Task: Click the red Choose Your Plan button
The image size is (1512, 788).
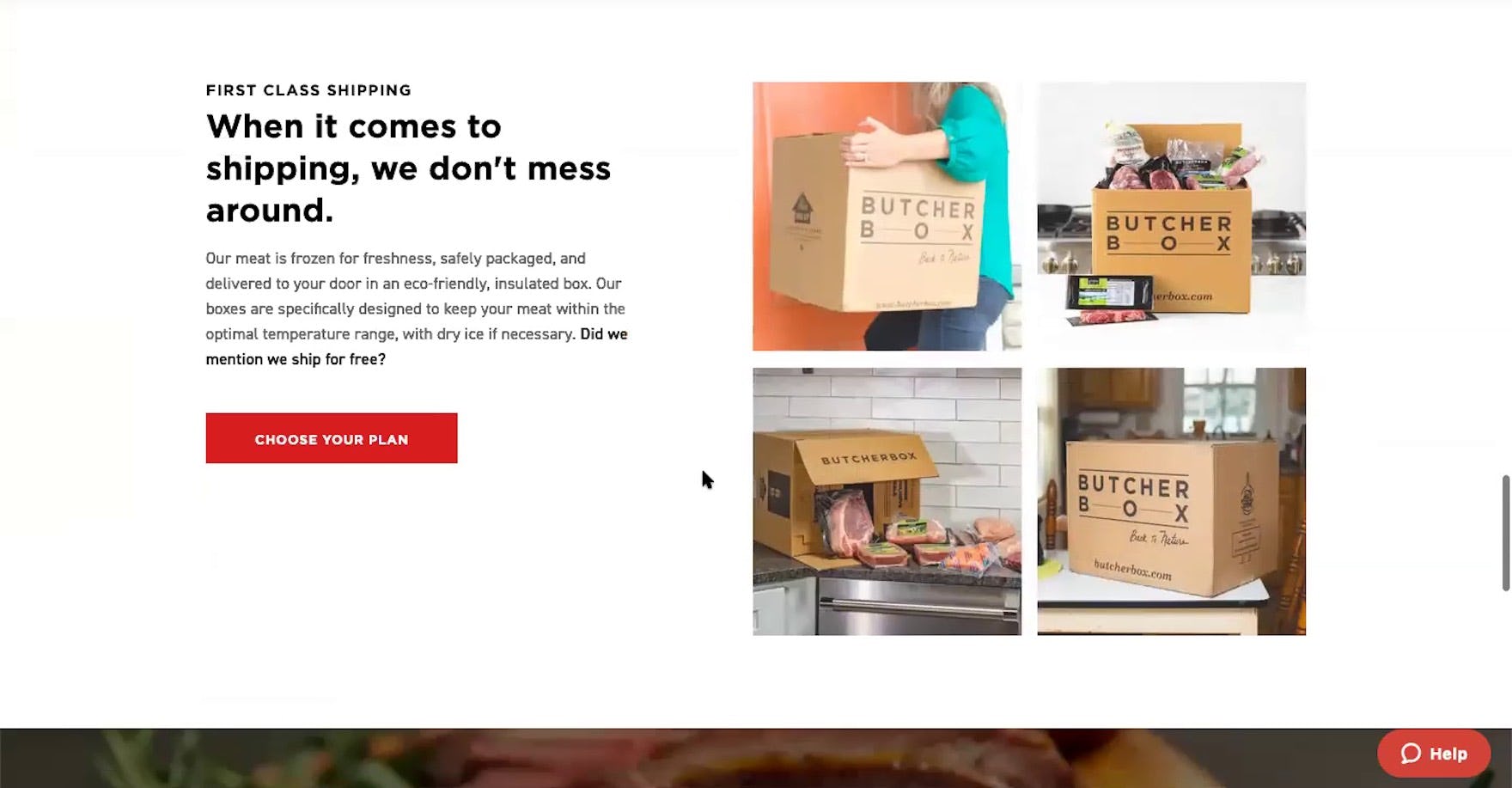Action: tap(331, 438)
